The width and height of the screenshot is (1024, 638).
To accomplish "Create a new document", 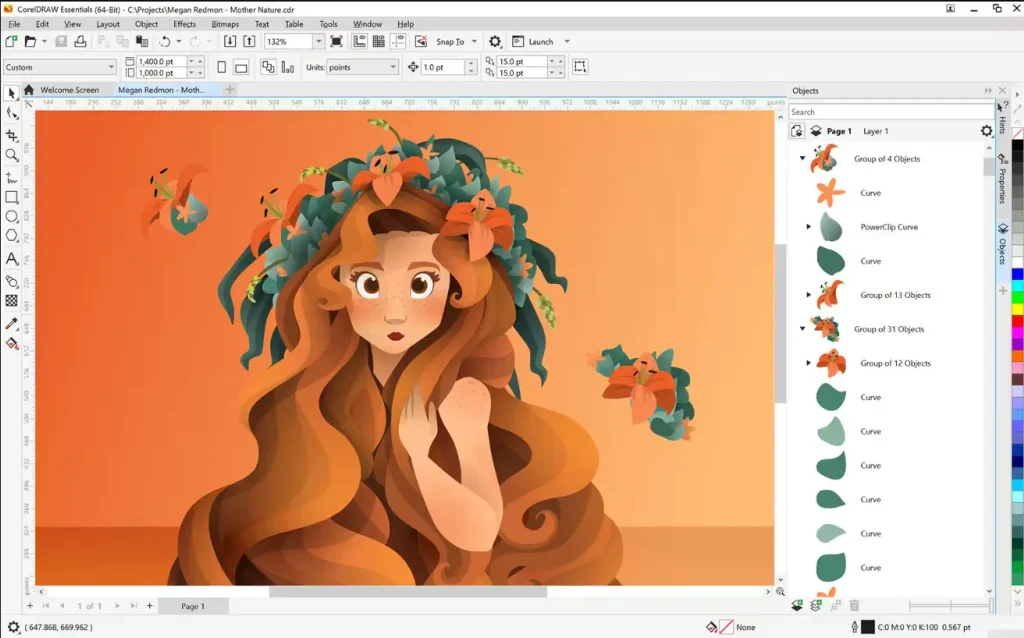I will click(x=11, y=41).
